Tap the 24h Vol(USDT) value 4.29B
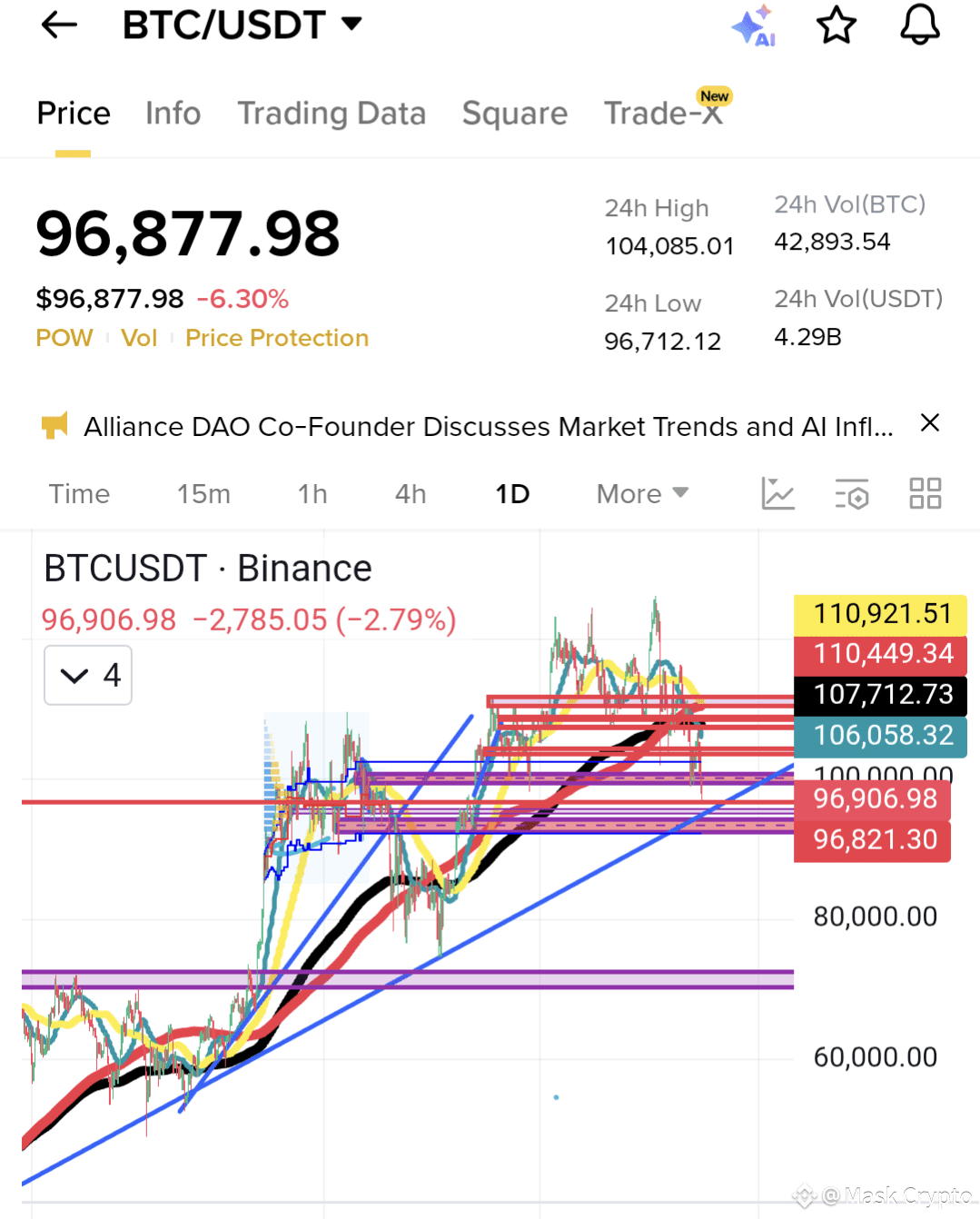The height and width of the screenshot is (1219, 980). coord(807,337)
